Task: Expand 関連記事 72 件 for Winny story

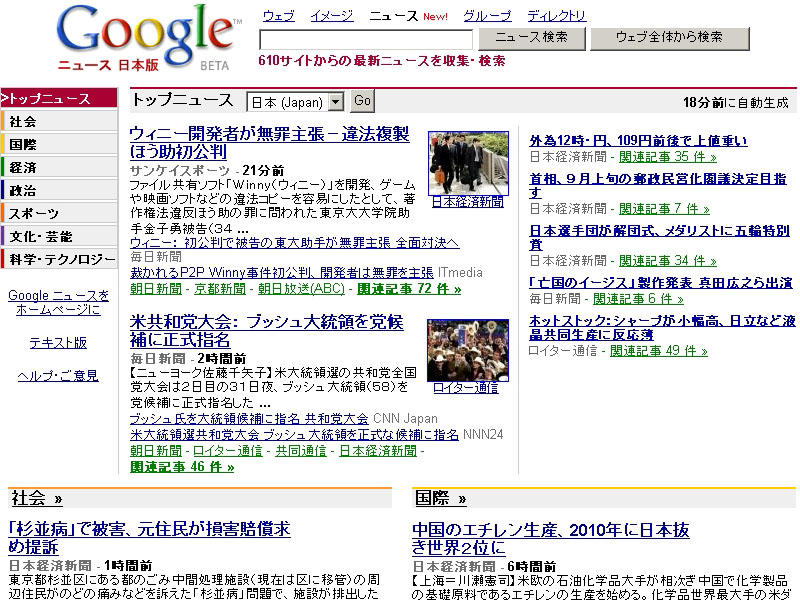Action: click(409, 289)
